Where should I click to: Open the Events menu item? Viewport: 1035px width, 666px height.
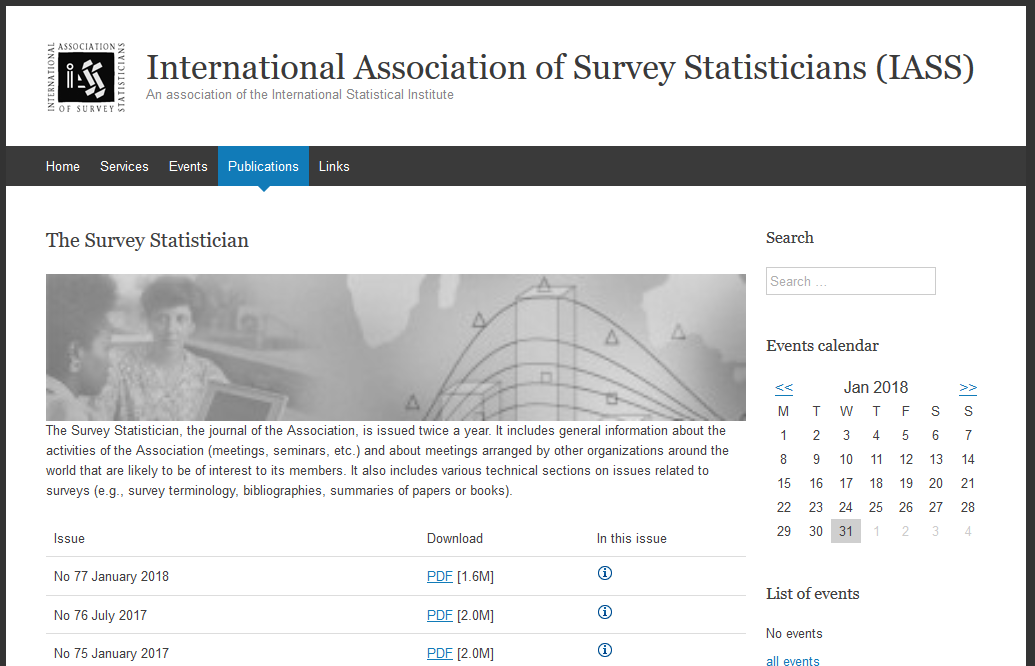[188, 166]
